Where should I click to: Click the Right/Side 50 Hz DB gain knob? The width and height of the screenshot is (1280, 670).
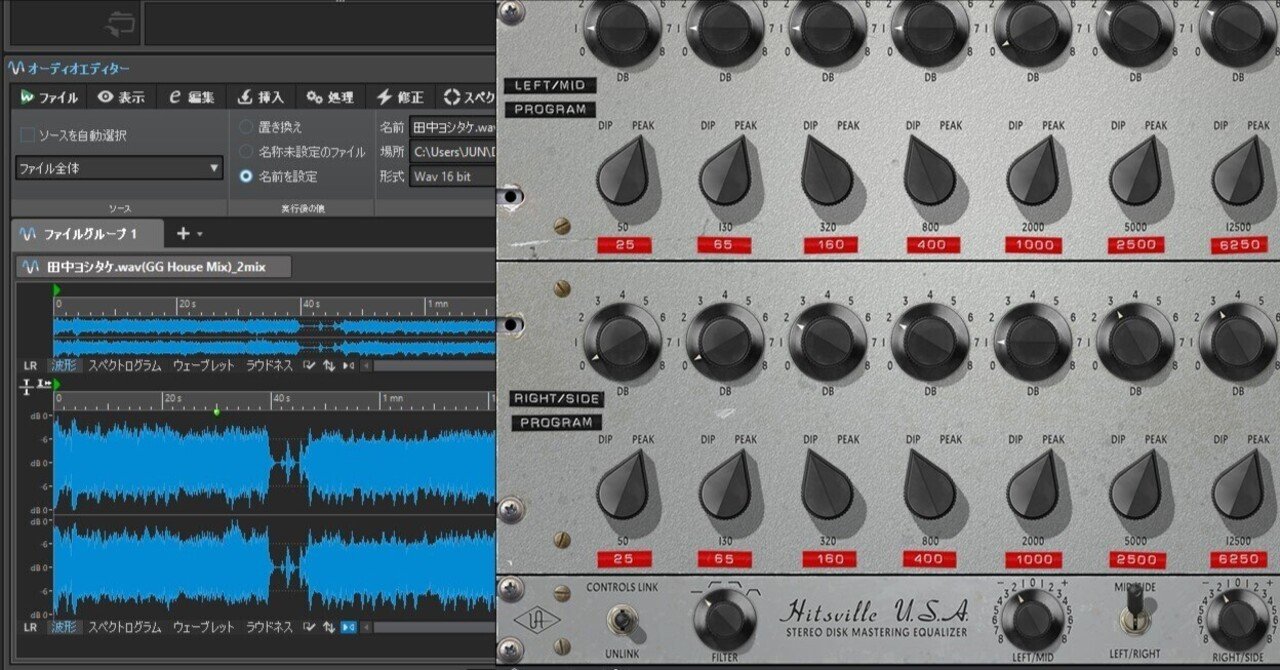[x=623, y=341]
